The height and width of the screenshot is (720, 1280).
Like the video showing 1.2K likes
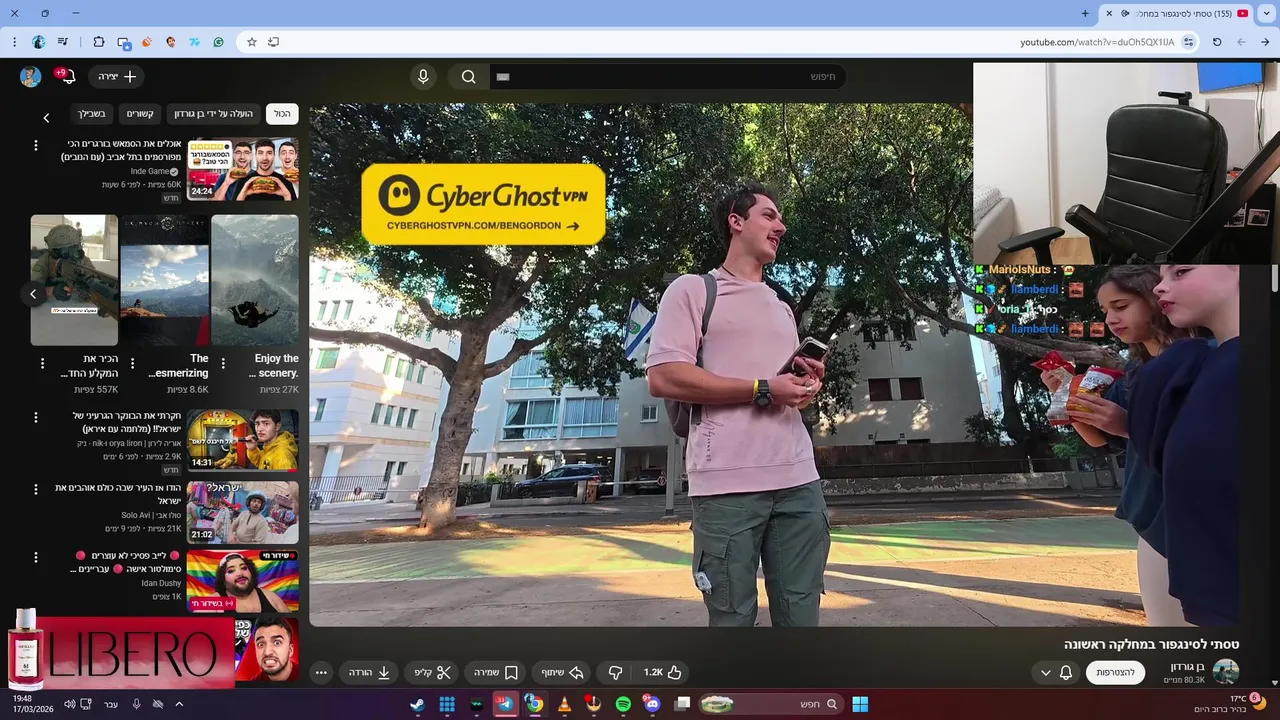pyautogui.click(x=663, y=673)
